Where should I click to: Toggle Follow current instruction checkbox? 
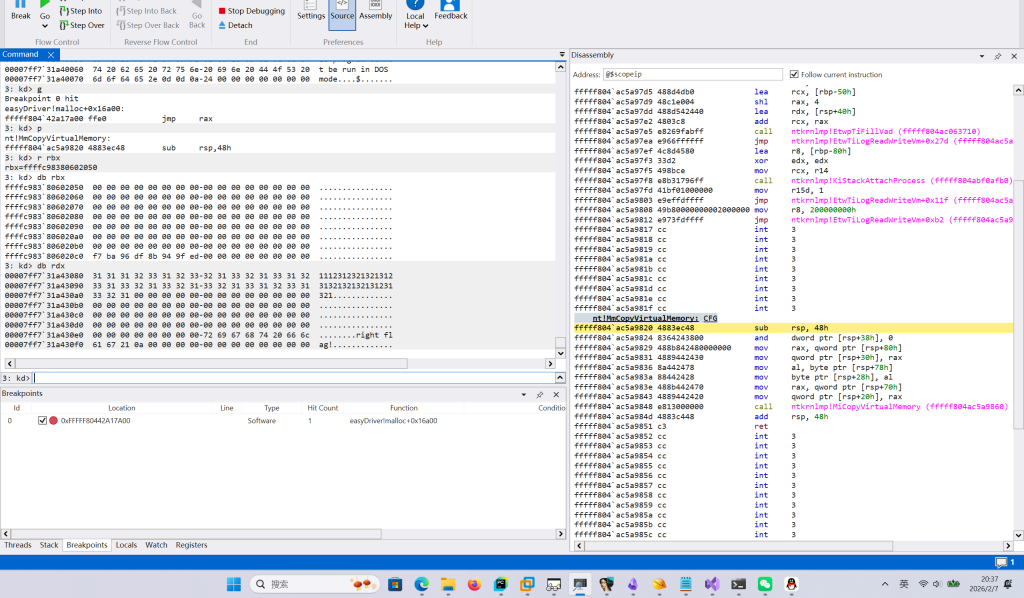pos(794,74)
